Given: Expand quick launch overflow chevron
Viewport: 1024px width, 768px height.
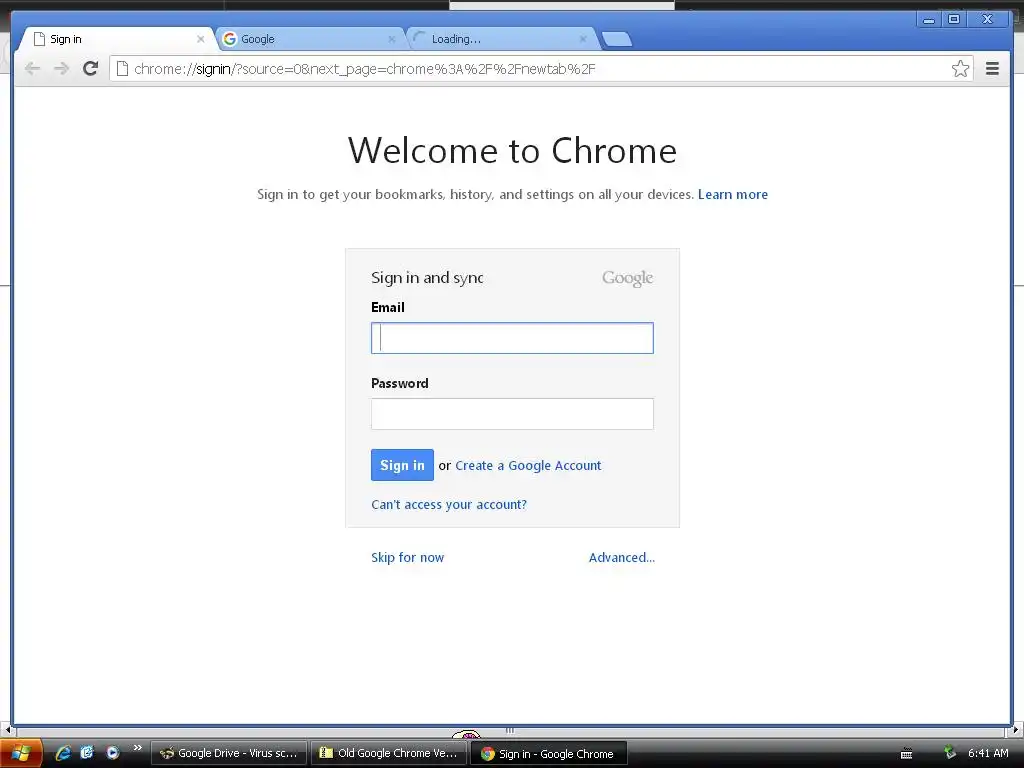Looking at the screenshot, I should (137, 748).
